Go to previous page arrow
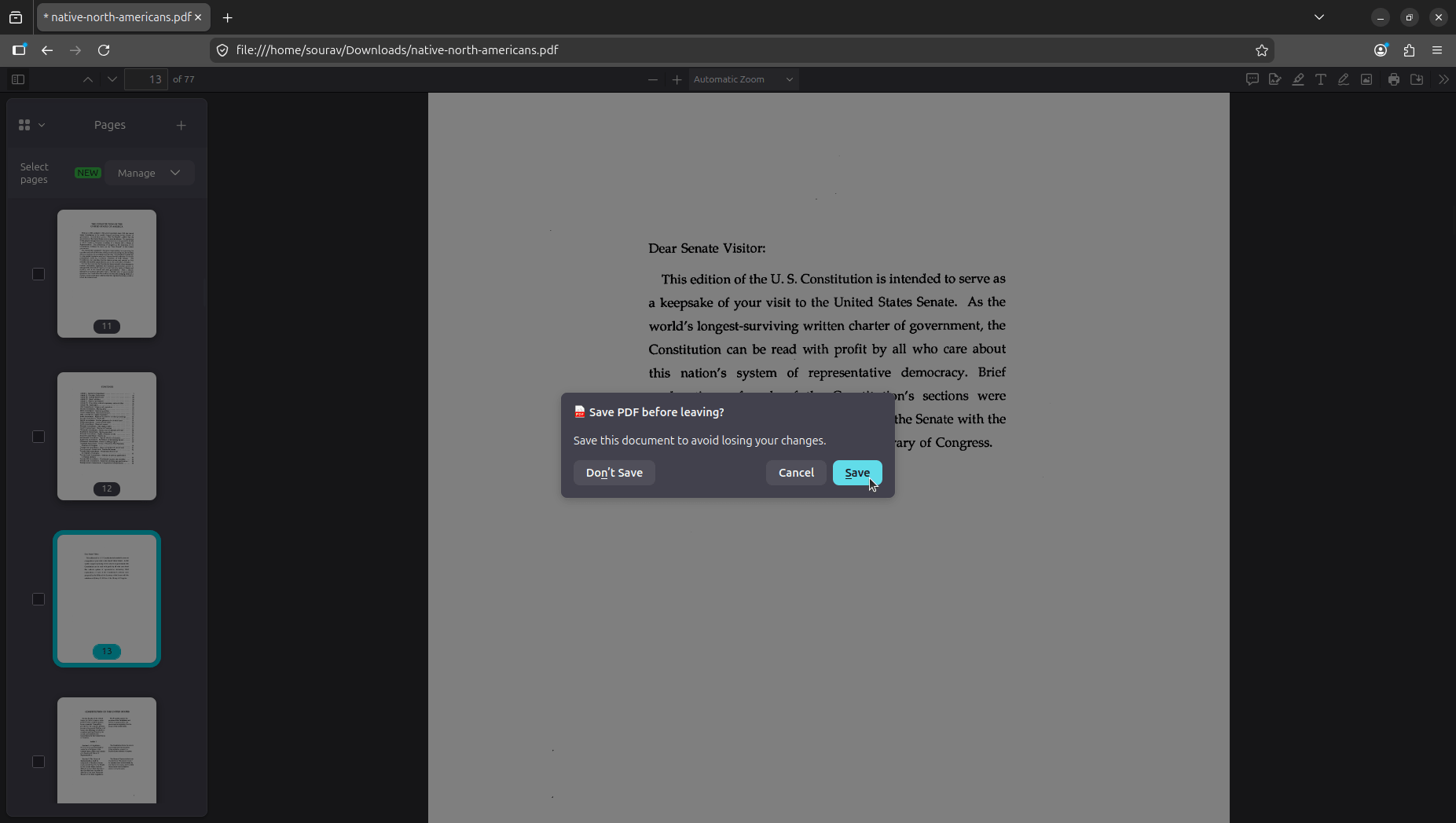 point(88,79)
